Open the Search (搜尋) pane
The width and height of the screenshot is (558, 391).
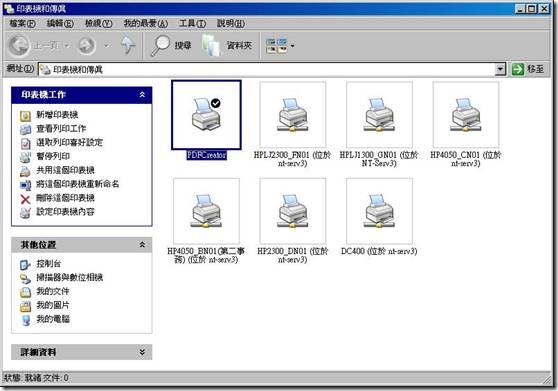pos(171,46)
